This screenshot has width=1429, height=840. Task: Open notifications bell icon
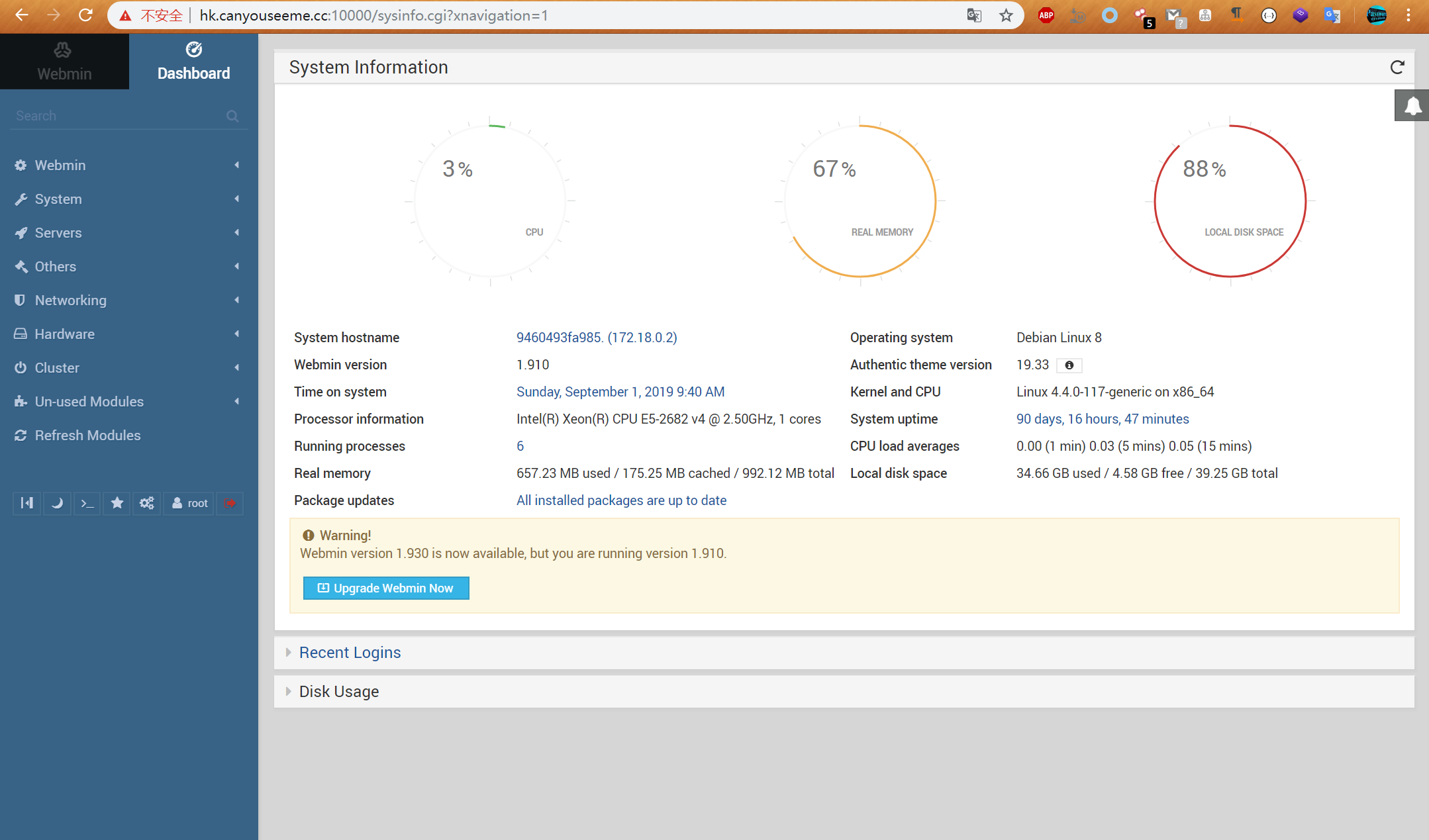point(1412,106)
